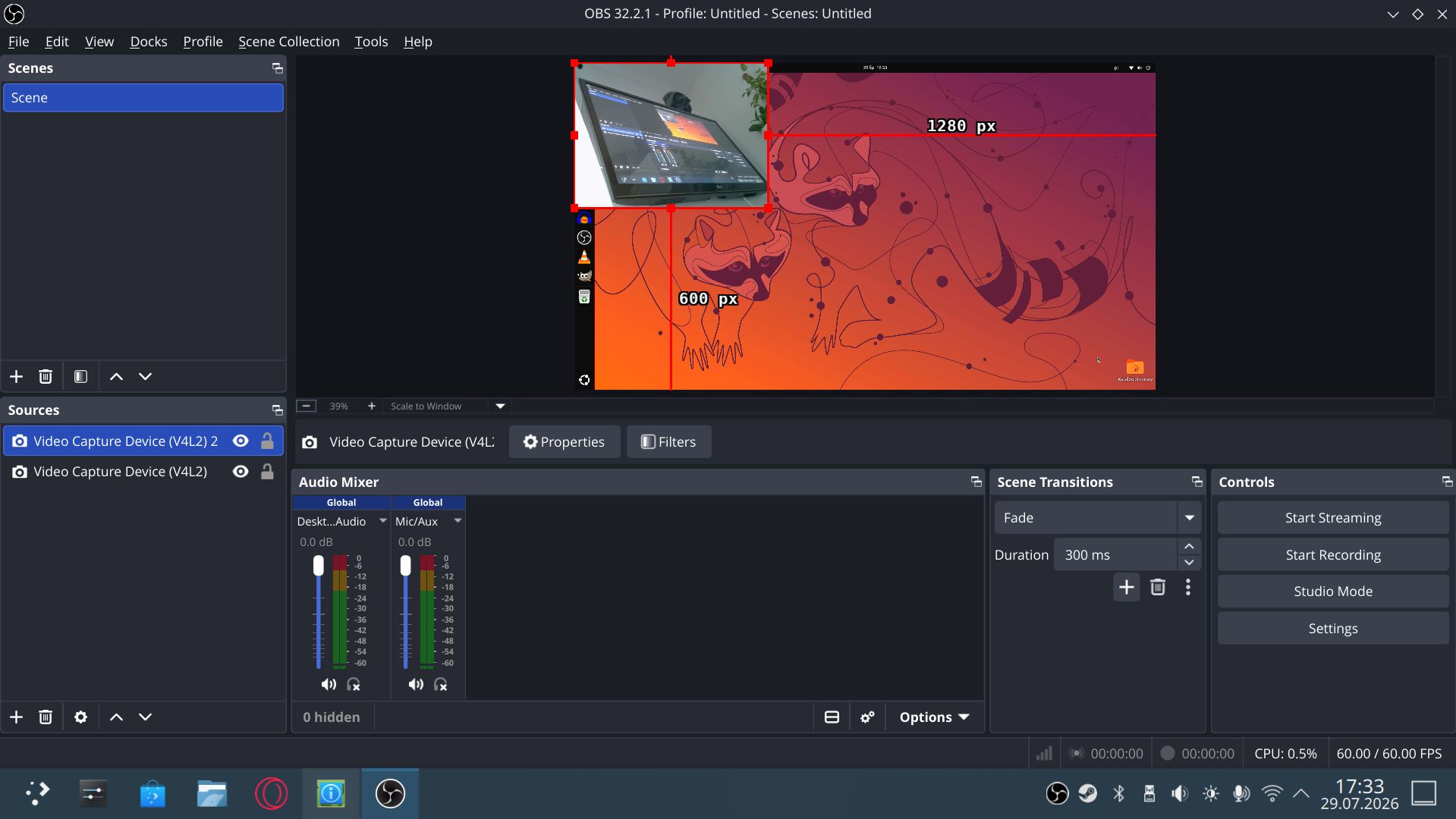Undock the Controls panel
The image size is (1456, 819).
1447,482
